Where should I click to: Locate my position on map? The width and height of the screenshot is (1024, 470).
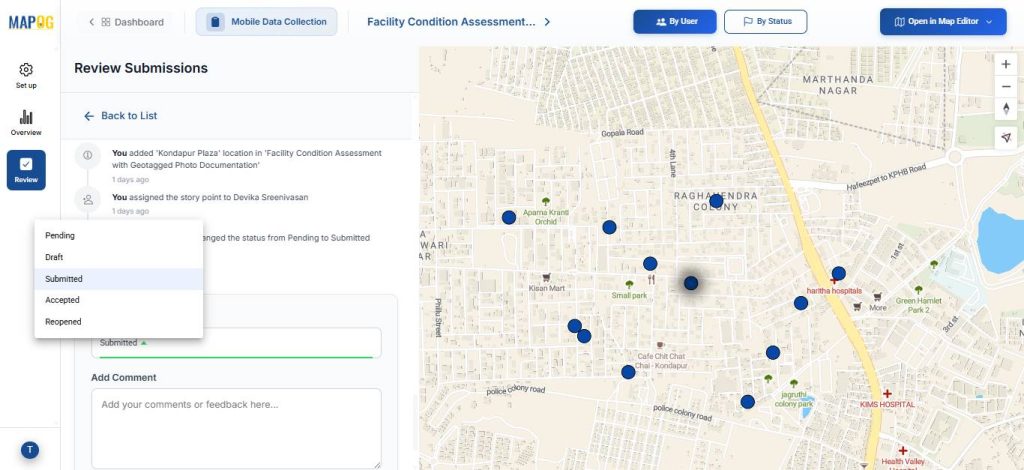coord(1006,137)
